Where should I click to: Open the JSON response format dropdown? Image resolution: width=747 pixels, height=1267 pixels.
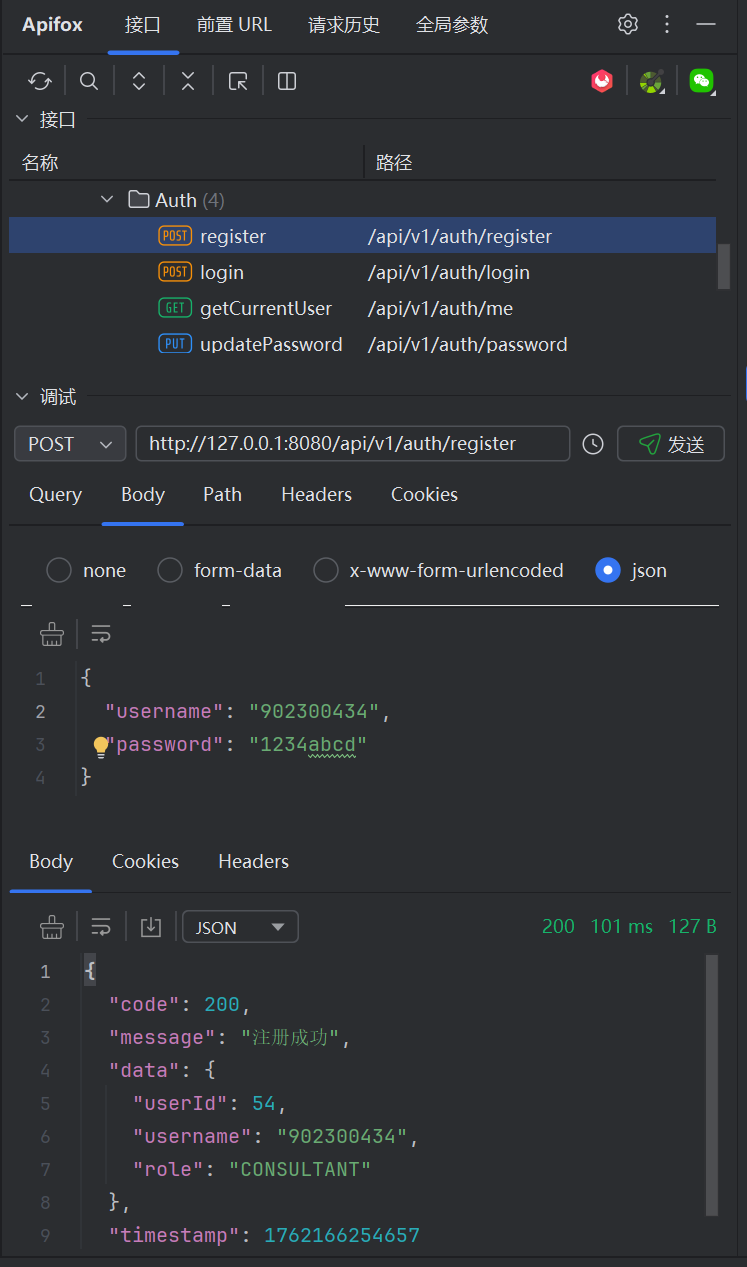tap(240, 927)
